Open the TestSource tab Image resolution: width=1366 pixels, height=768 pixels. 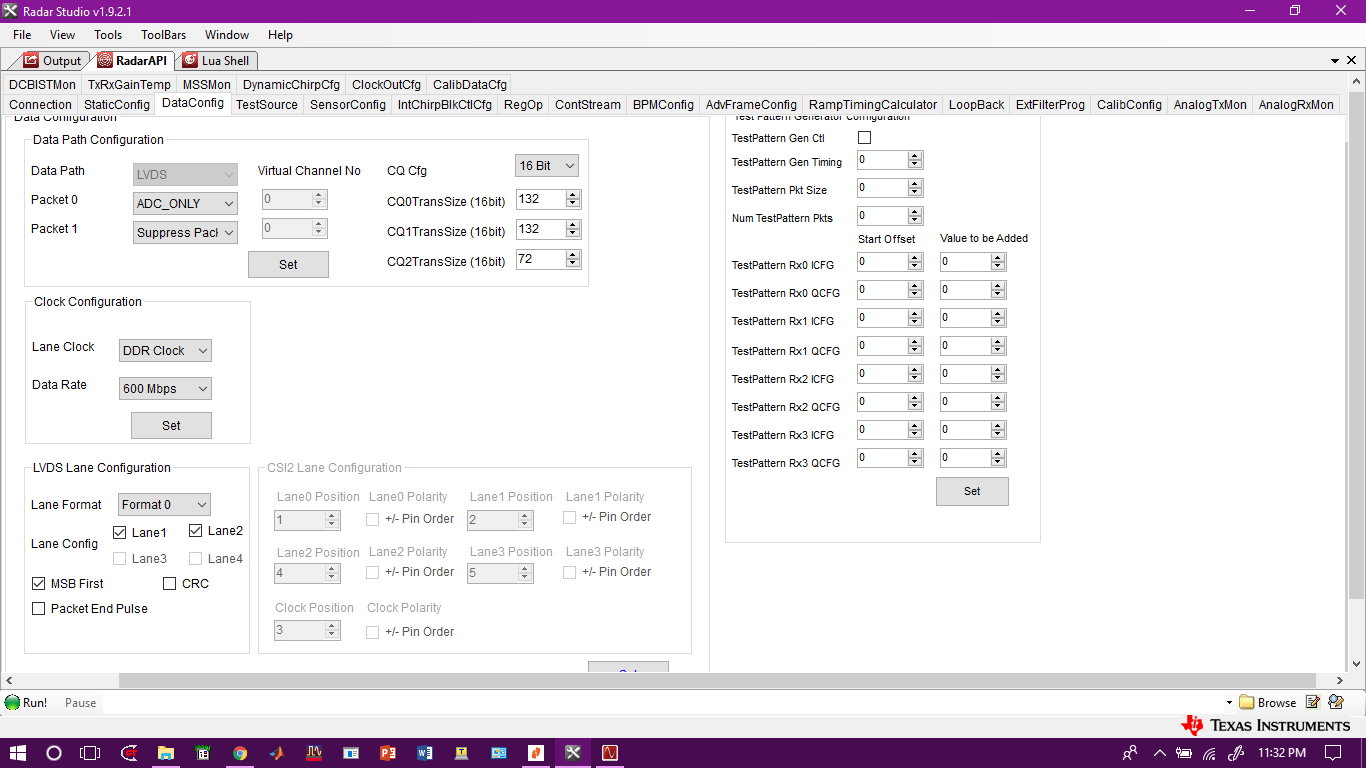coord(266,104)
